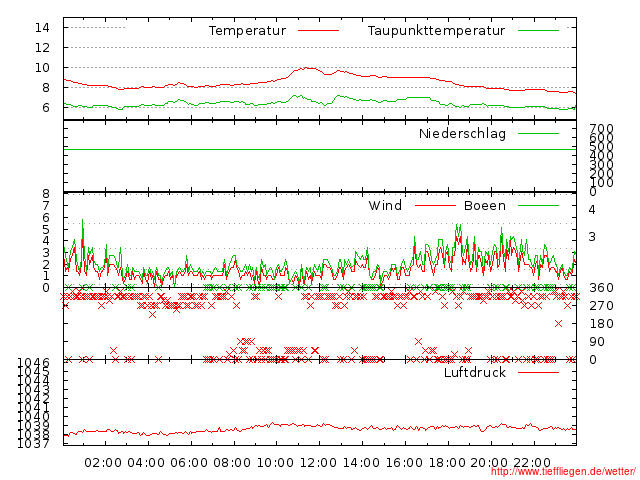640x480 pixels.
Task: Click the 180 wind direction axis value
Action: click(x=601, y=324)
